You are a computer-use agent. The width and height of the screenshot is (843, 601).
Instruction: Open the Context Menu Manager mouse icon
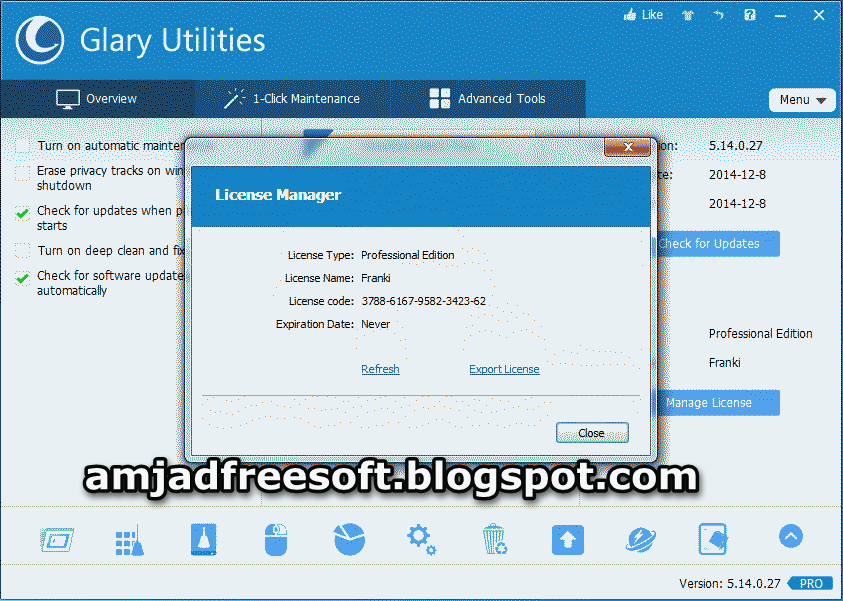[x=276, y=540]
